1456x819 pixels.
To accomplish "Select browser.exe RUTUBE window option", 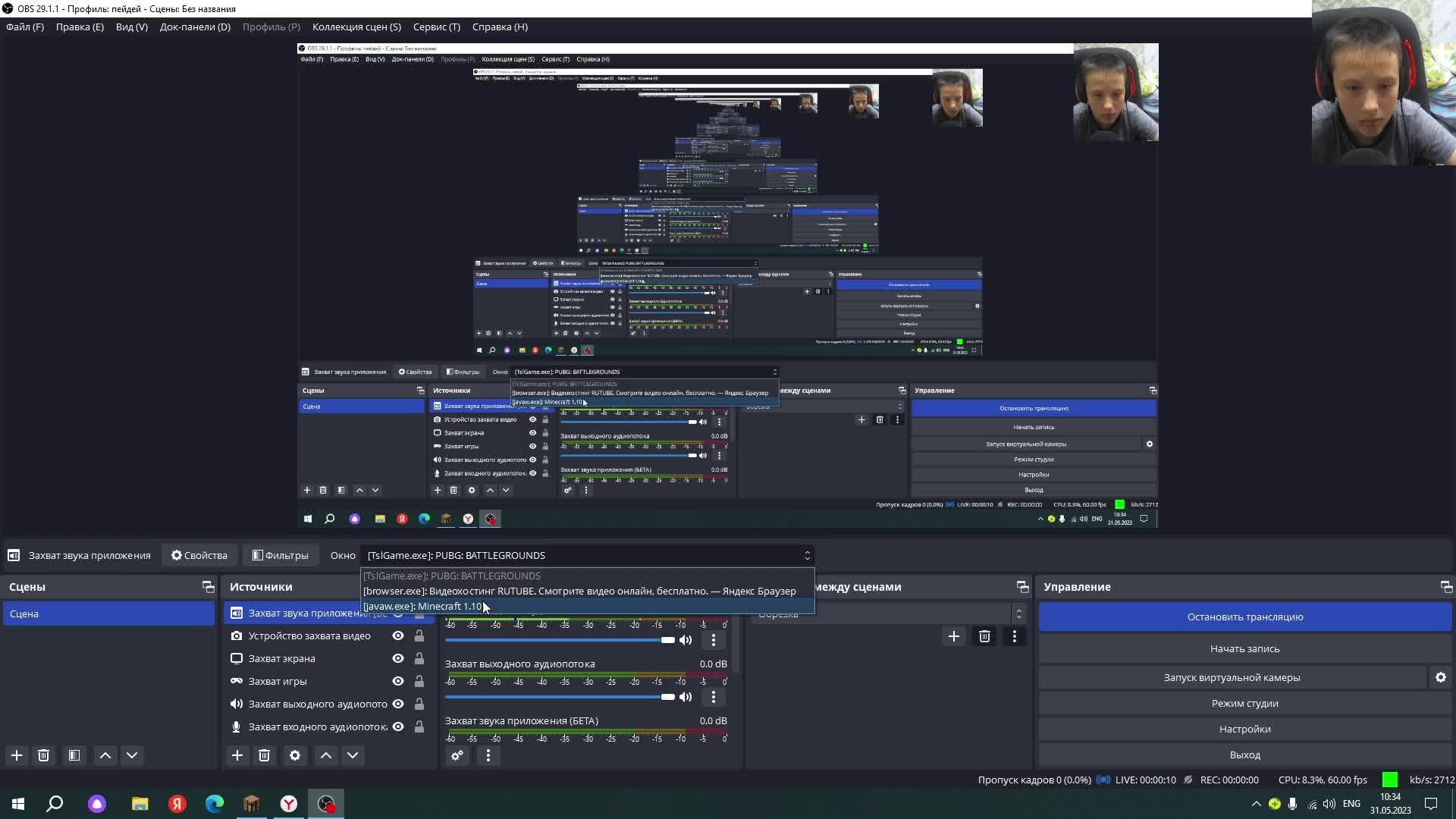I will coord(579,591).
